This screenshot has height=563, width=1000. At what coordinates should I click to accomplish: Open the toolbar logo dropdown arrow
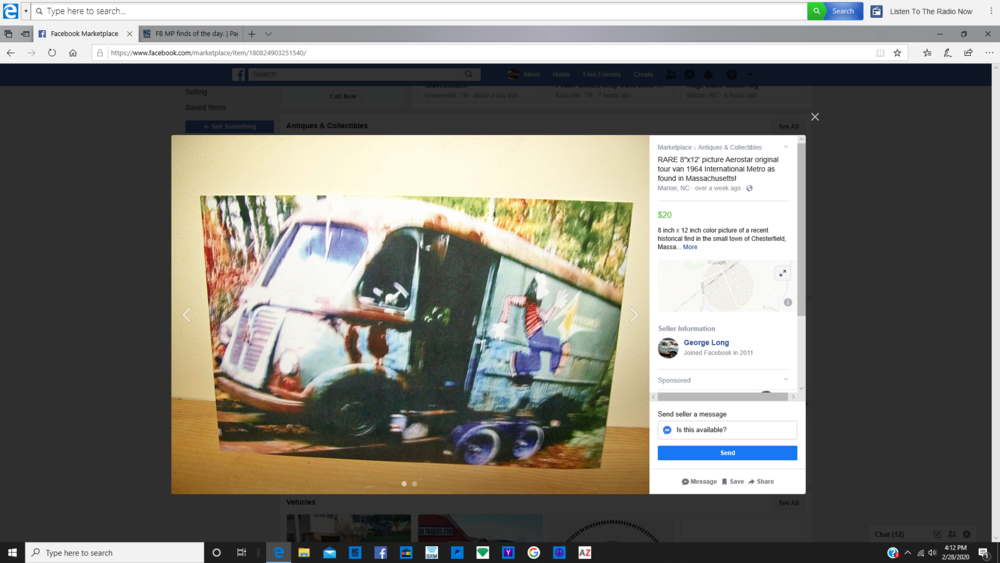pyautogui.click(x=26, y=11)
